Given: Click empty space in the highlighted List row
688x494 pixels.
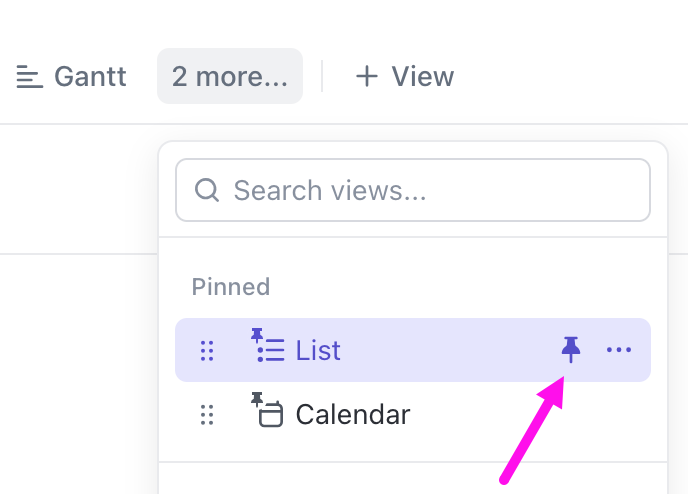Looking at the screenshot, I should point(450,350).
